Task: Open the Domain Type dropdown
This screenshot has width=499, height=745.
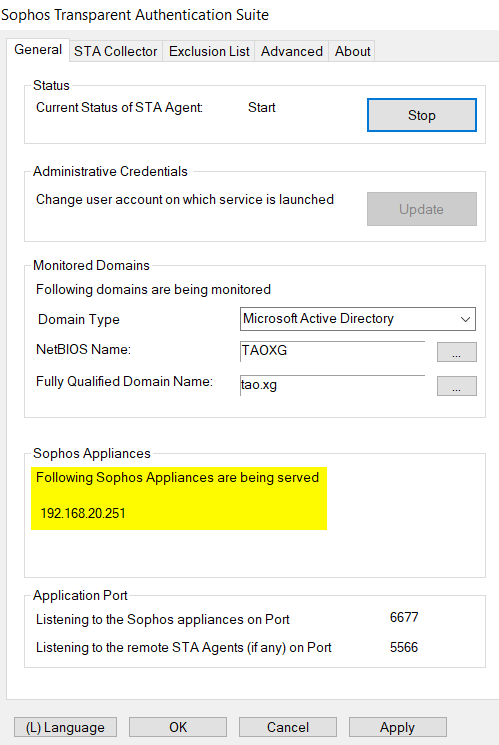Action: click(357, 319)
